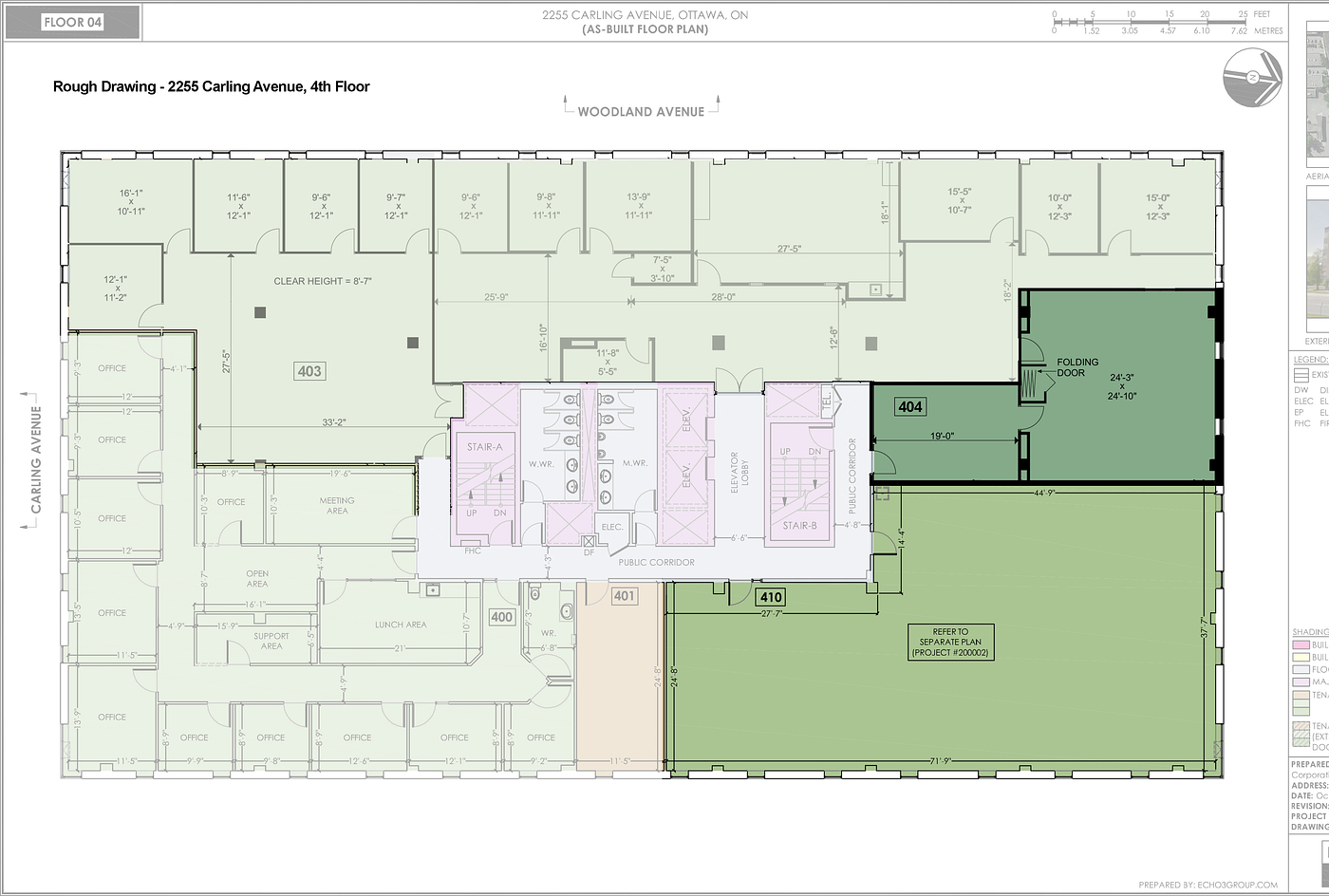Select the 'CLEAR HEIGHT = 8'-7"' note
Screen dimensions: 1329x896
tap(321, 281)
